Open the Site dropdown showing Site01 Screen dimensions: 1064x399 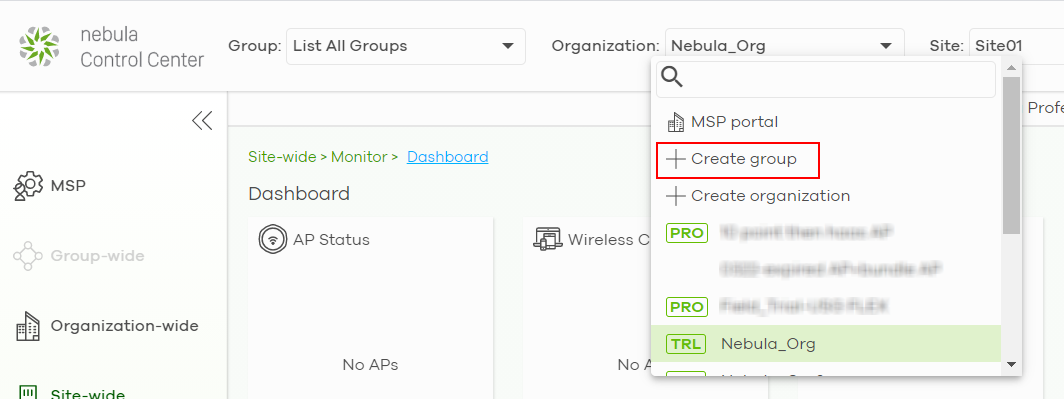tap(1016, 46)
